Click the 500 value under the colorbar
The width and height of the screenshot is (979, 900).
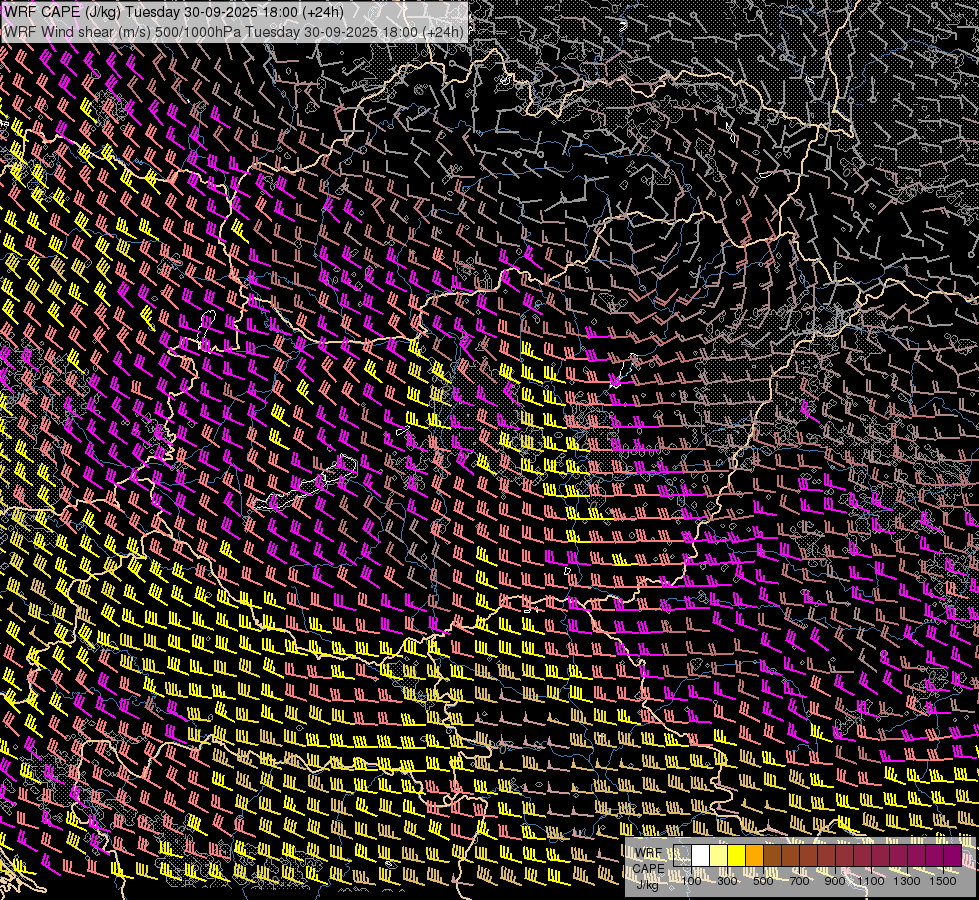pyautogui.click(x=764, y=881)
